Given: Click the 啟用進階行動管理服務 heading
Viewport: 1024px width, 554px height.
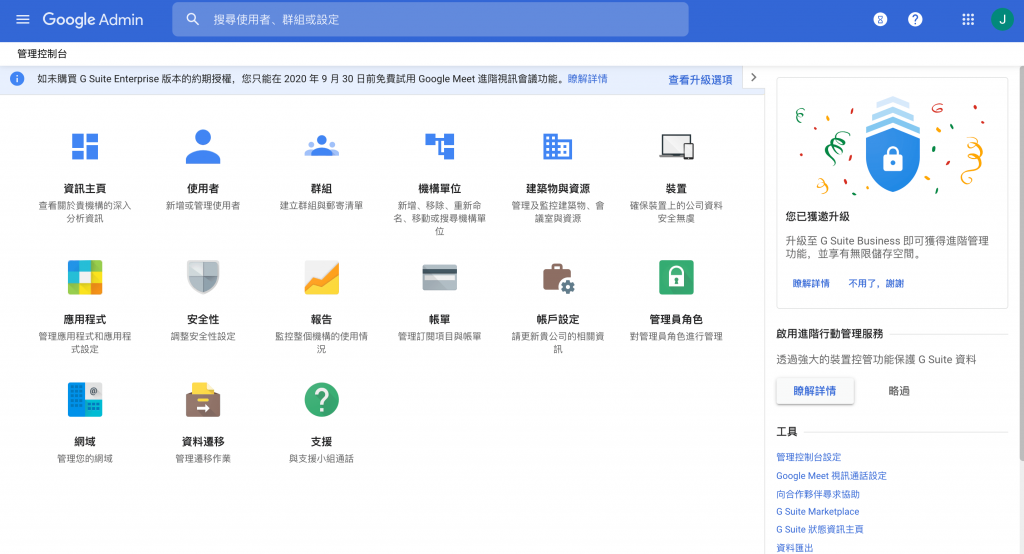Looking at the screenshot, I should click(829, 333).
